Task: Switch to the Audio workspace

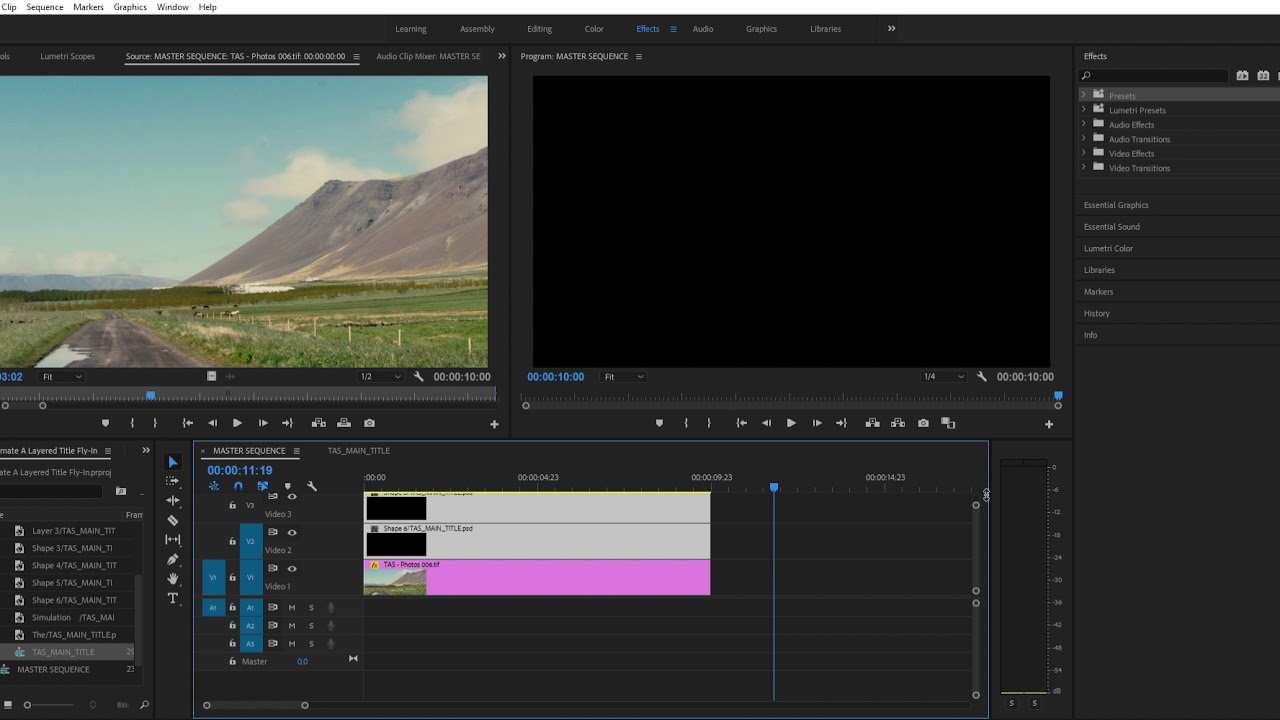Action: click(703, 29)
